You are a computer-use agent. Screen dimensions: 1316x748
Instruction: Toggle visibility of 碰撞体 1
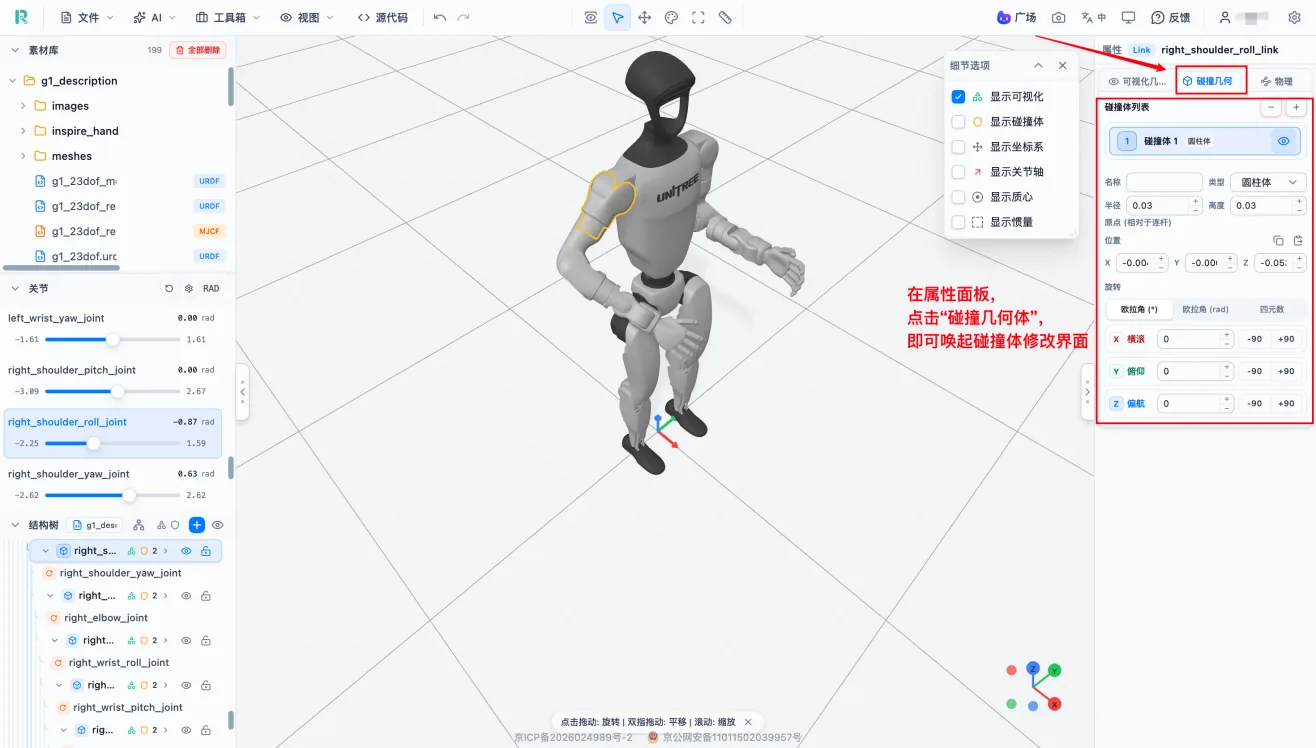click(1284, 141)
